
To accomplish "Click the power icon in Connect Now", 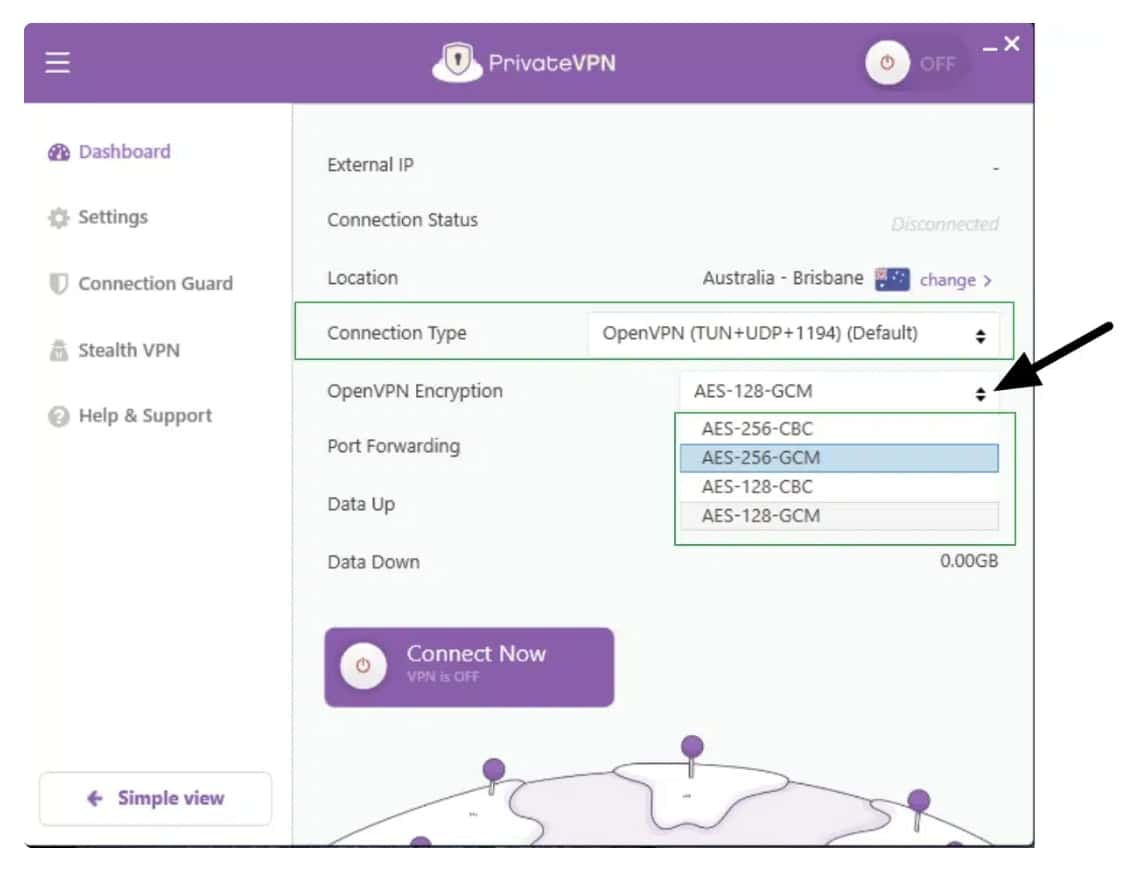I will (363, 666).
